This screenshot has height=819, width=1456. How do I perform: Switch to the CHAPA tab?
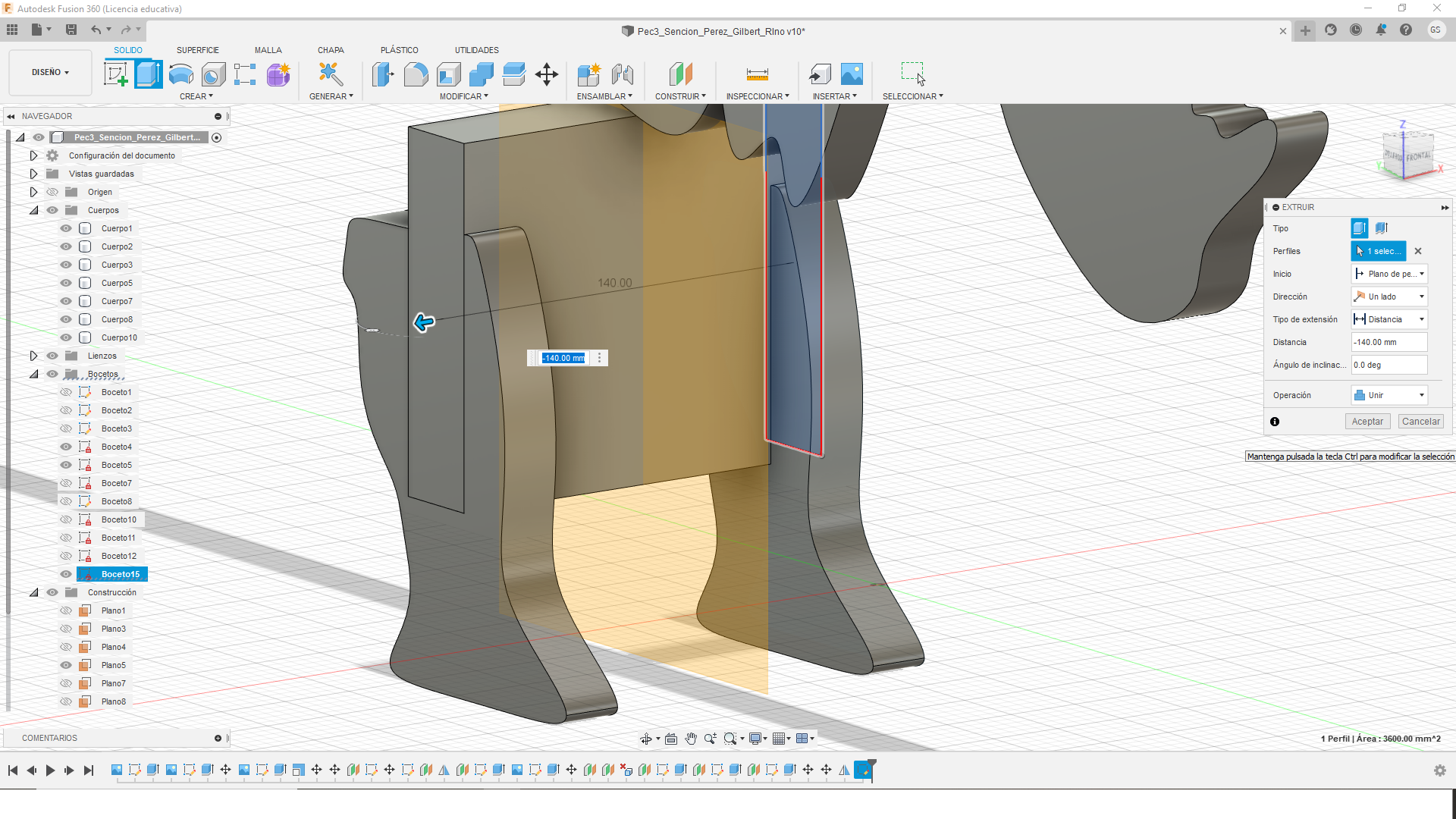[x=331, y=50]
